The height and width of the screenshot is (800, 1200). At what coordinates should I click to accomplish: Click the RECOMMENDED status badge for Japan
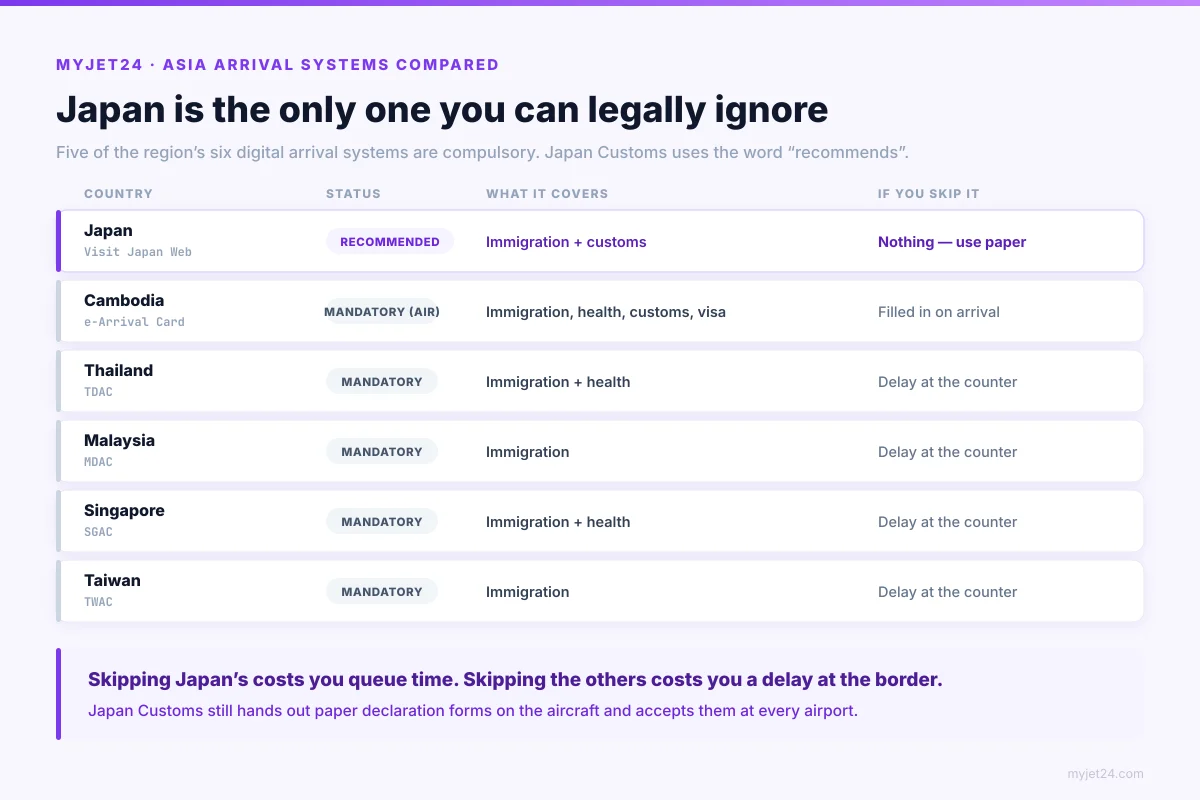(x=389, y=242)
